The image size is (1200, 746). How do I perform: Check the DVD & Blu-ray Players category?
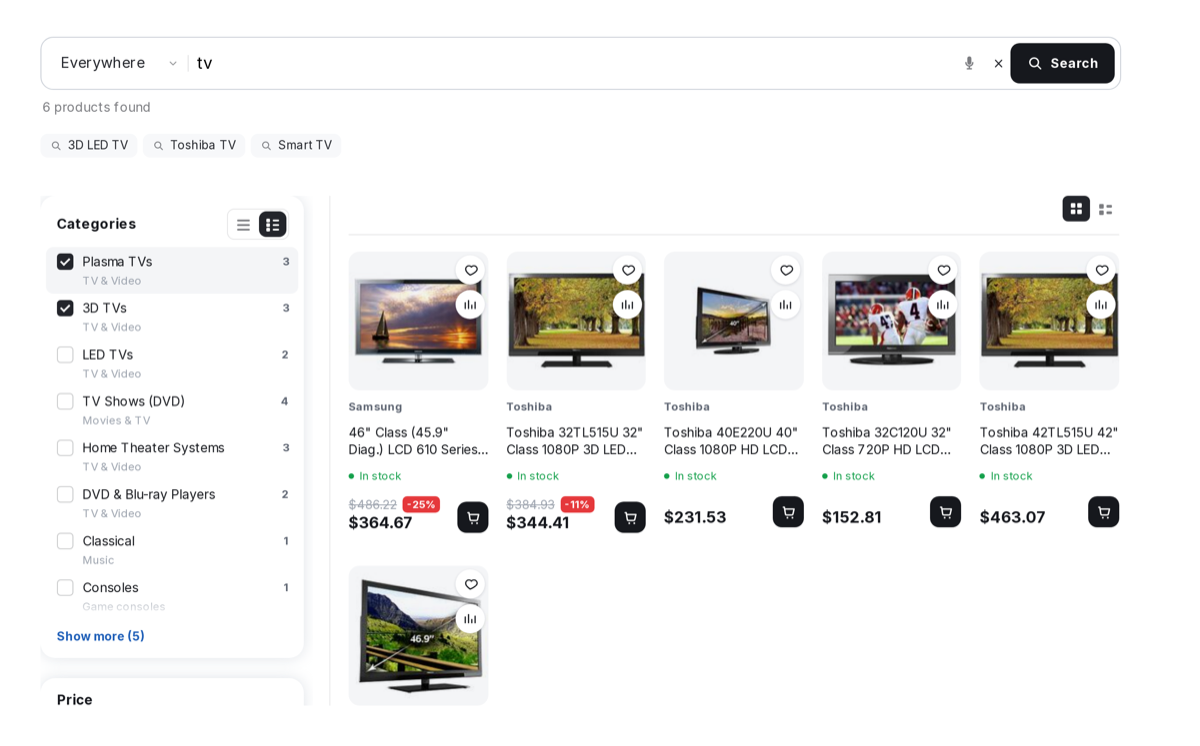(x=65, y=494)
